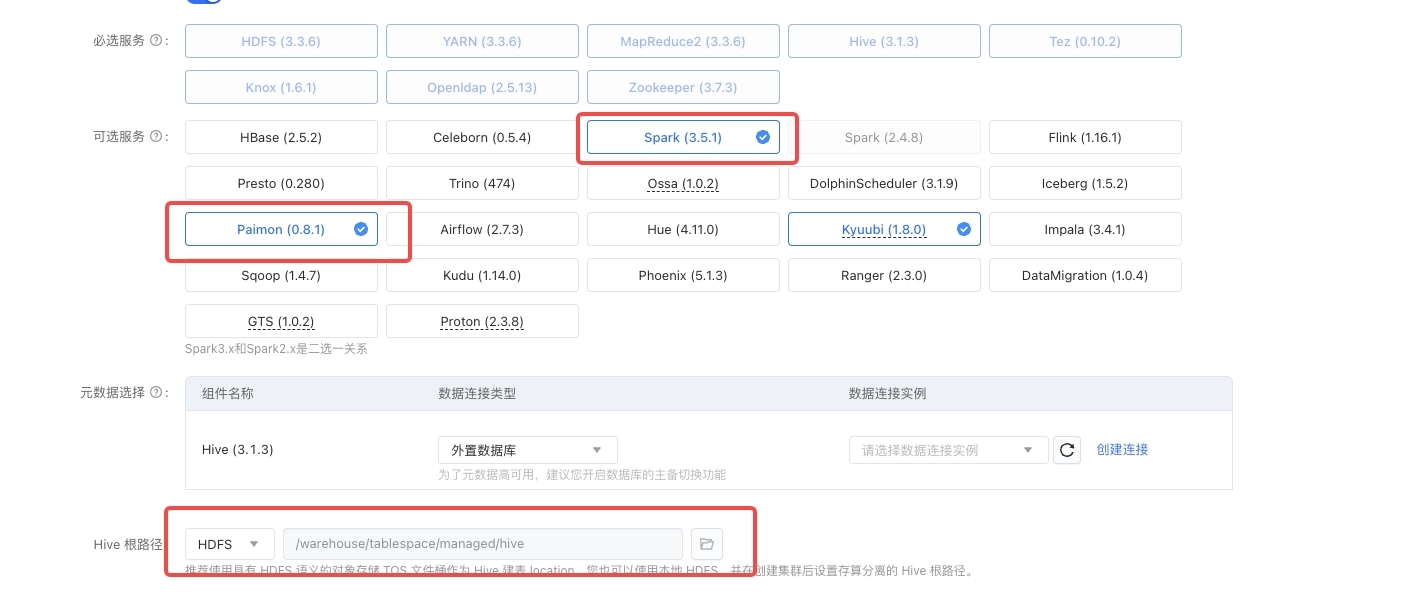Enable the Presto (0.280) service
This screenshot has height=614, width=1418.
pos(281,183)
